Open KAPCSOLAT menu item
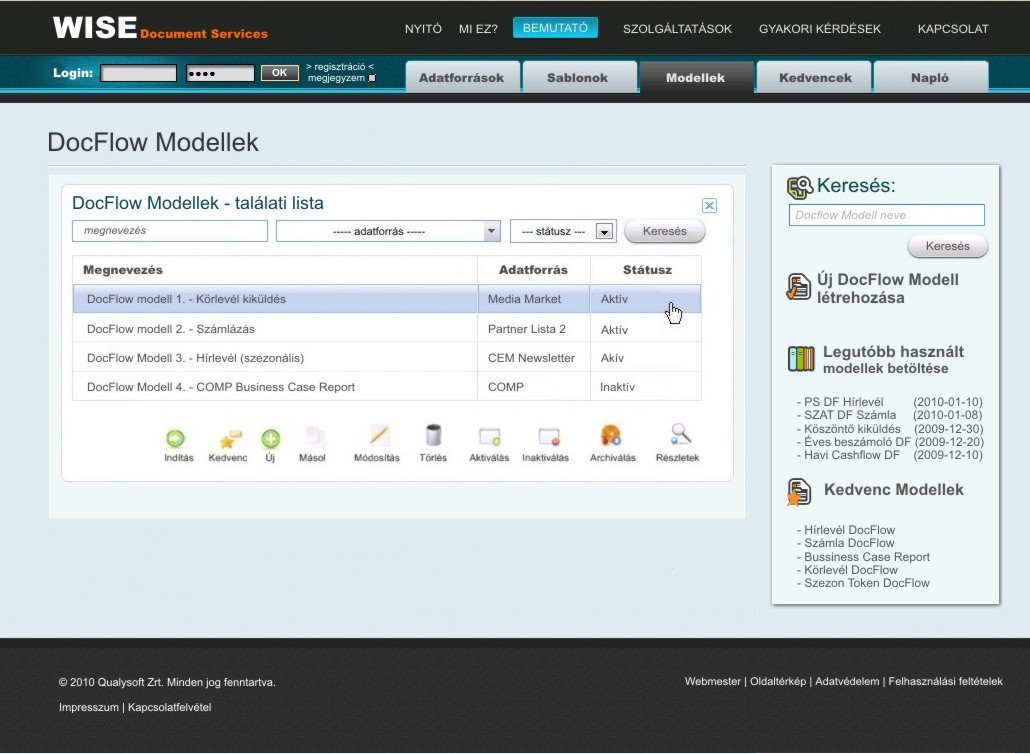 coord(953,29)
